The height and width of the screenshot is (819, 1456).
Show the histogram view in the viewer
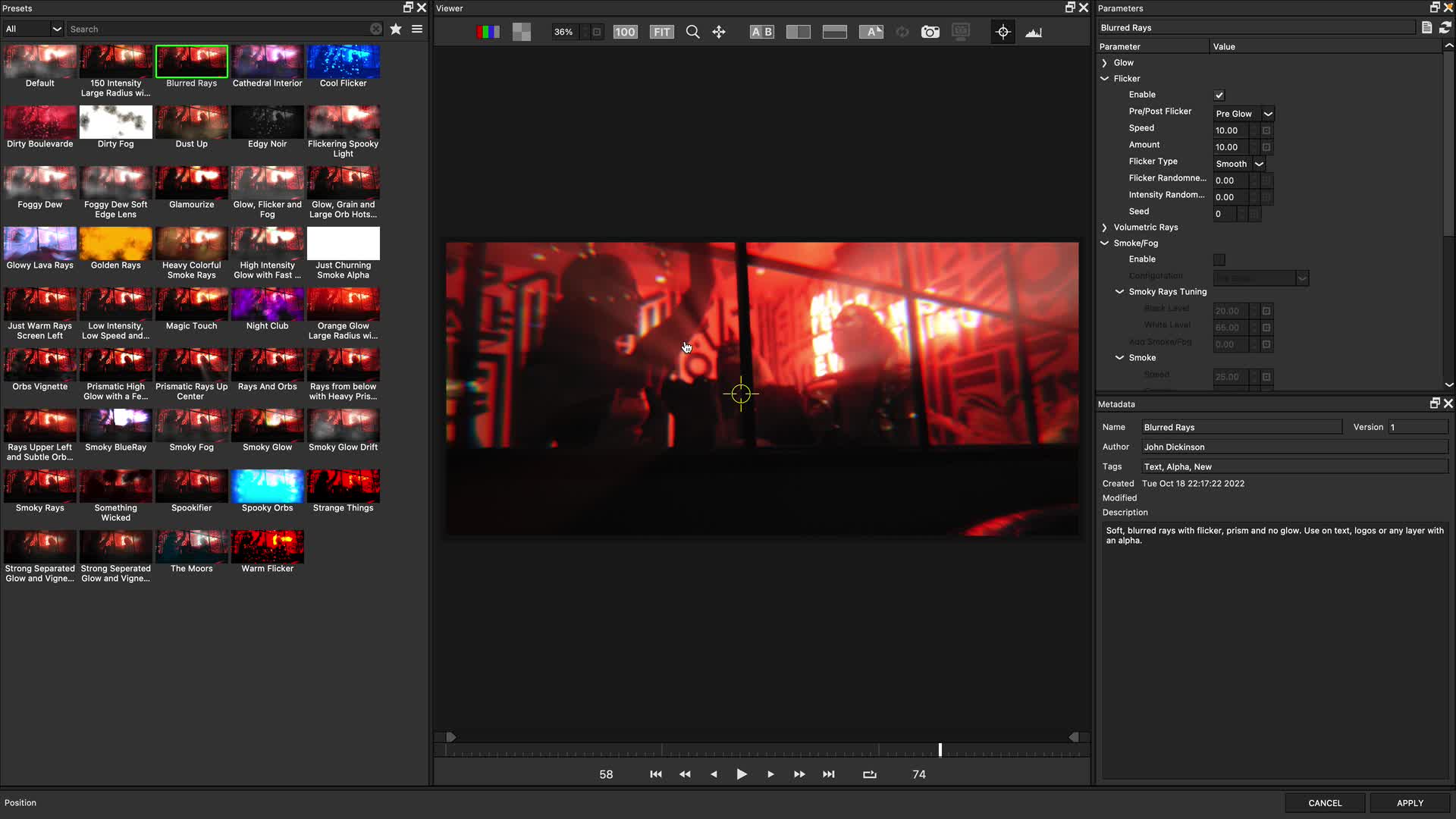pyautogui.click(x=1033, y=32)
